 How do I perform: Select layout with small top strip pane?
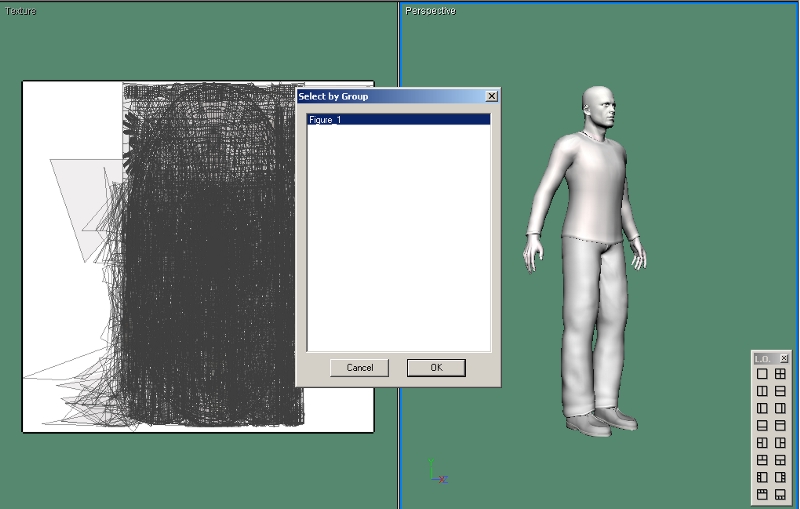coord(780,425)
